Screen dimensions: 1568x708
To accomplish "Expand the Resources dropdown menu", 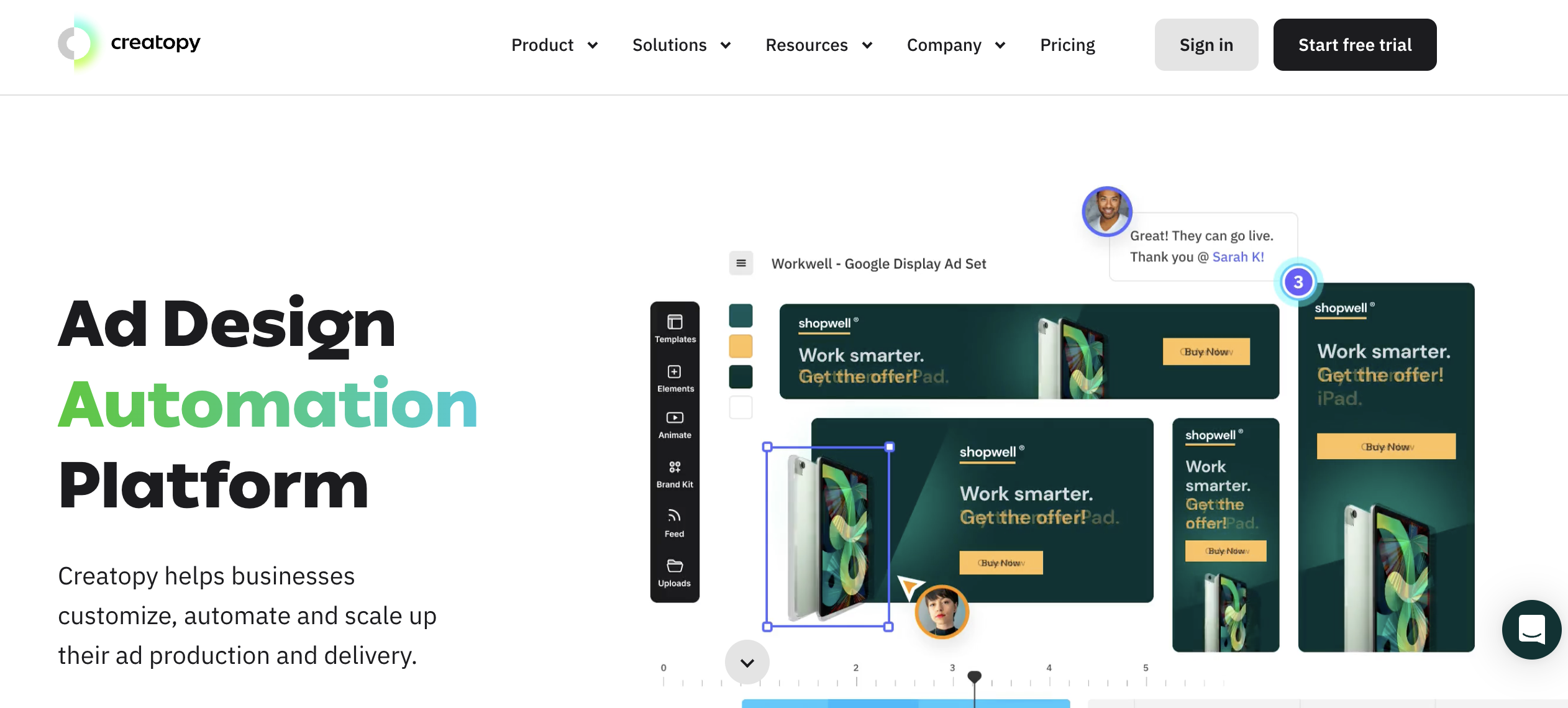I will (819, 45).
